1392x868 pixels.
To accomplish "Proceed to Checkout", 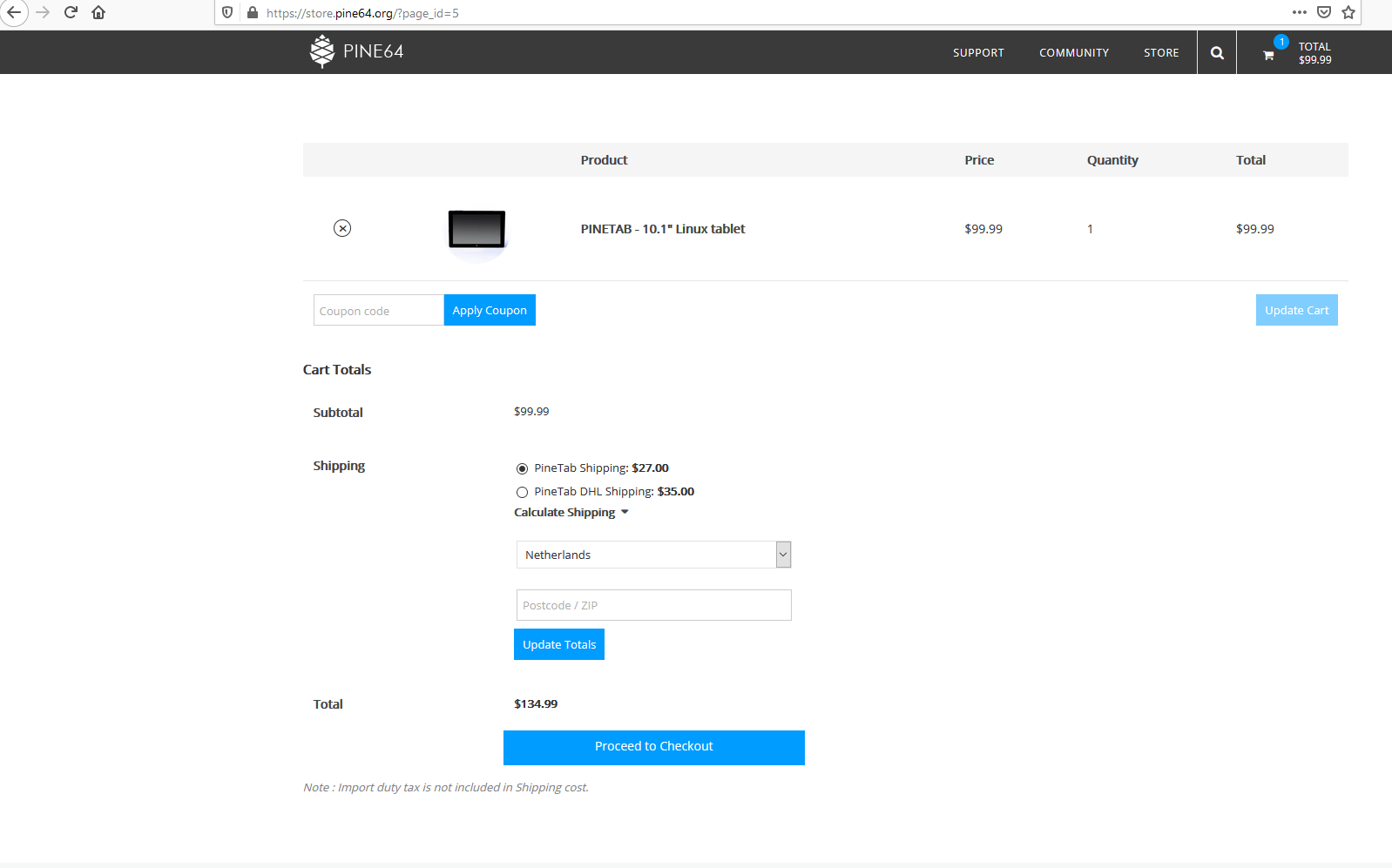I will click(654, 747).
